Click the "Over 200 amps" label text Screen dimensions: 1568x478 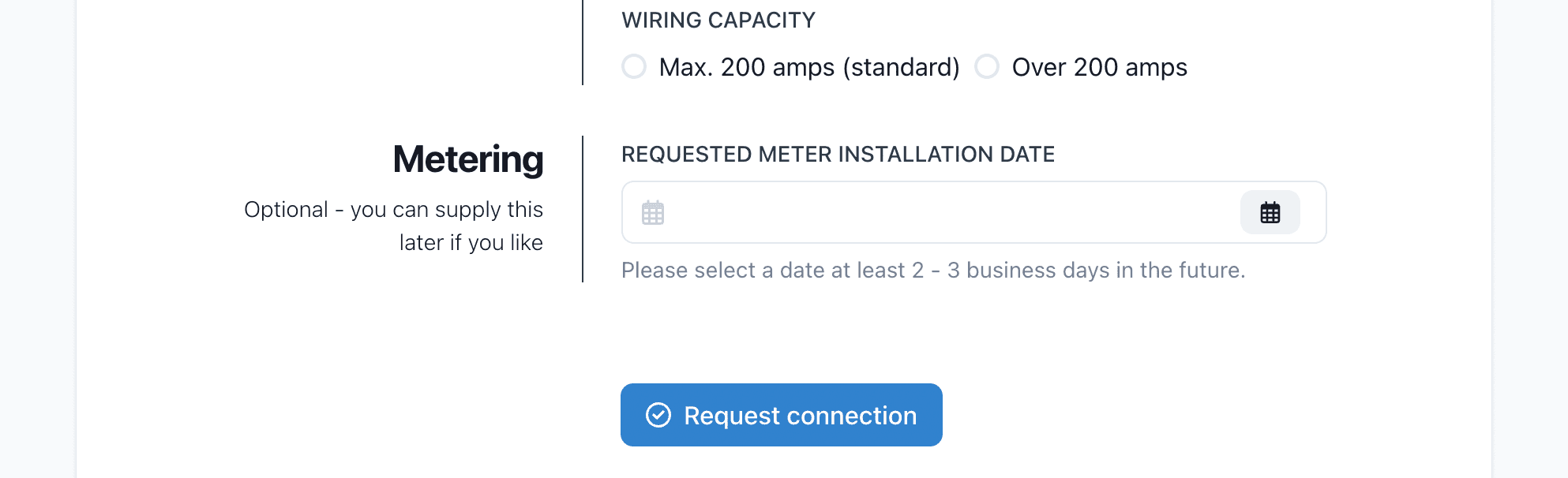(1099, 68)
